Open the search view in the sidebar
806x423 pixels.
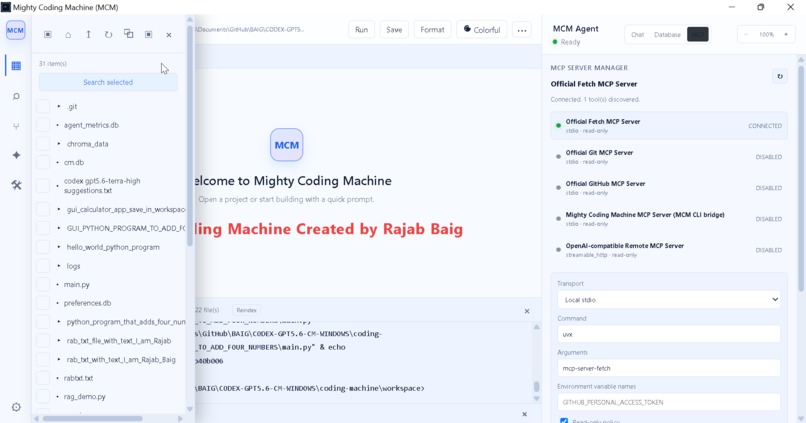[16, 96]
